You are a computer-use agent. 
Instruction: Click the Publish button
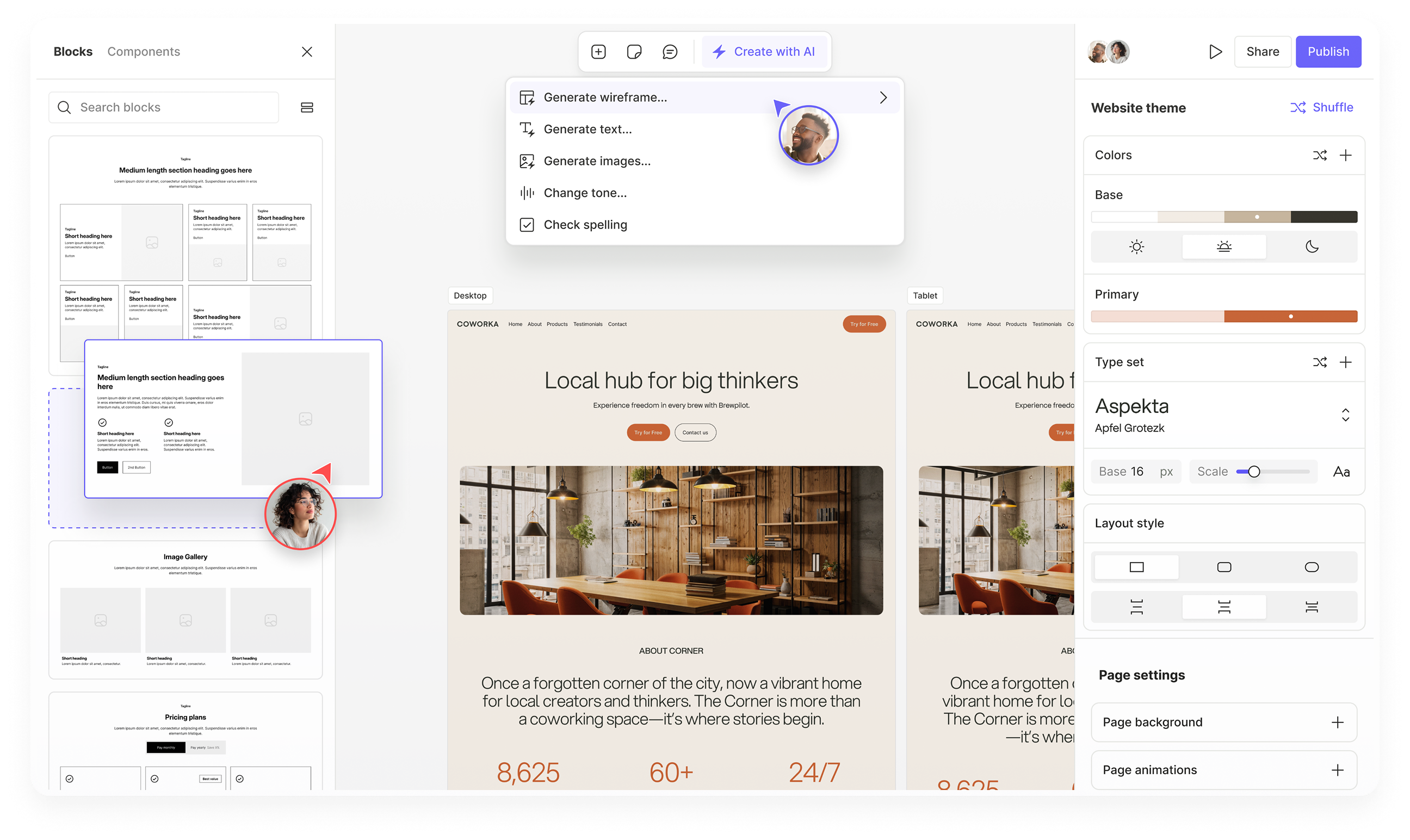coord(1328,52)
